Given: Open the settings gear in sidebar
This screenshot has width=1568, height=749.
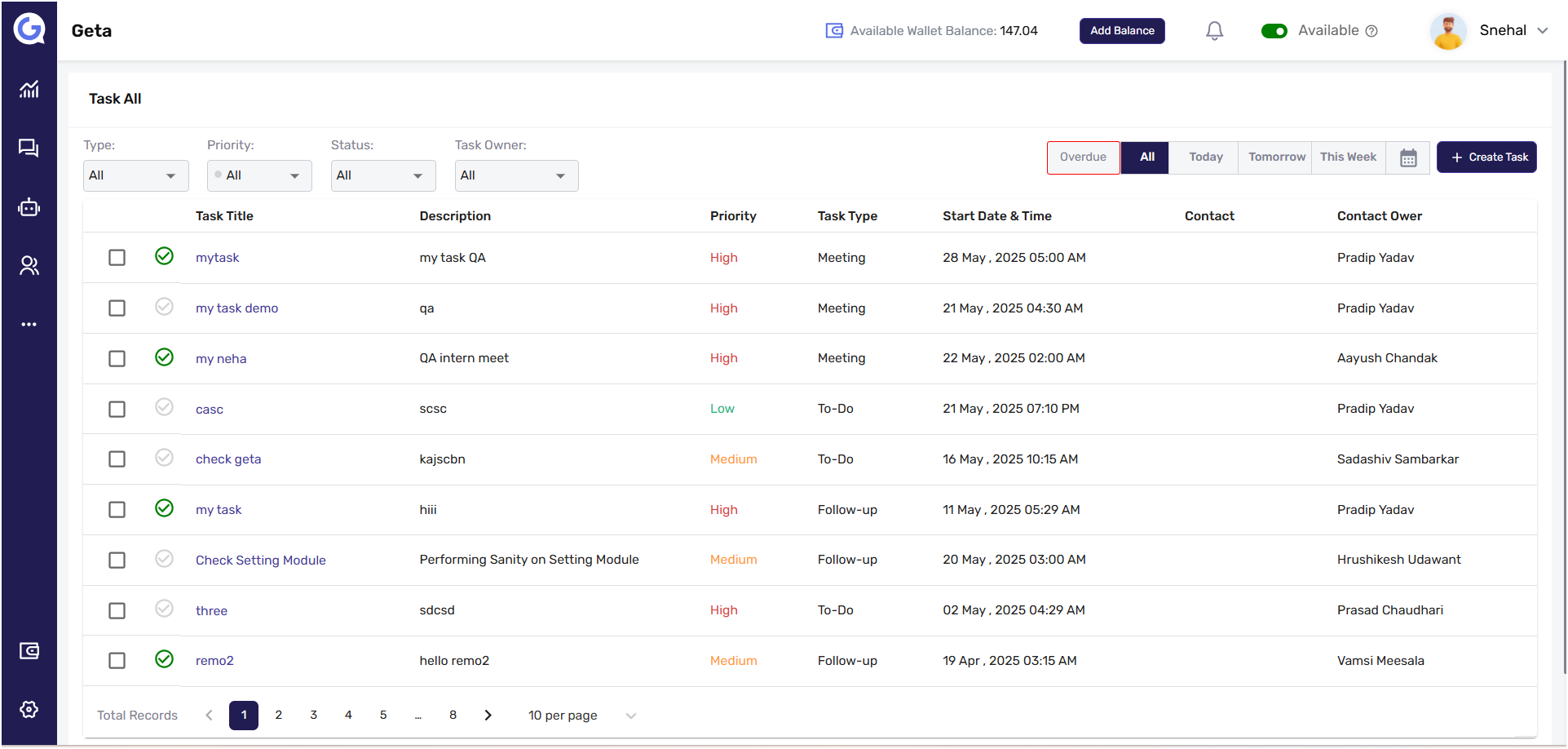Looking at the screenshot, I should pos(29,709).
